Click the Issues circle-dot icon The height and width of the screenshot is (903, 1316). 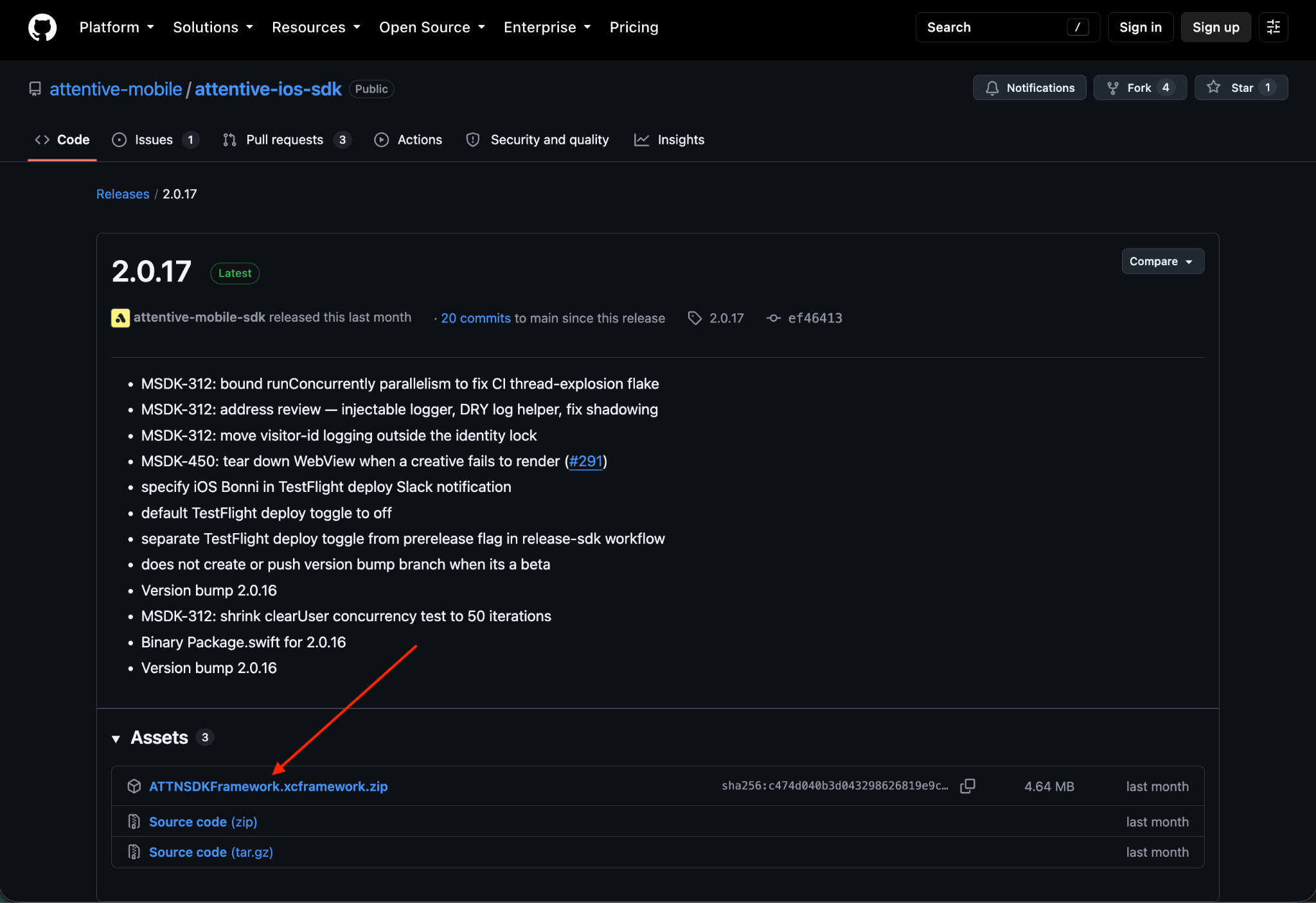coord(119,139)
